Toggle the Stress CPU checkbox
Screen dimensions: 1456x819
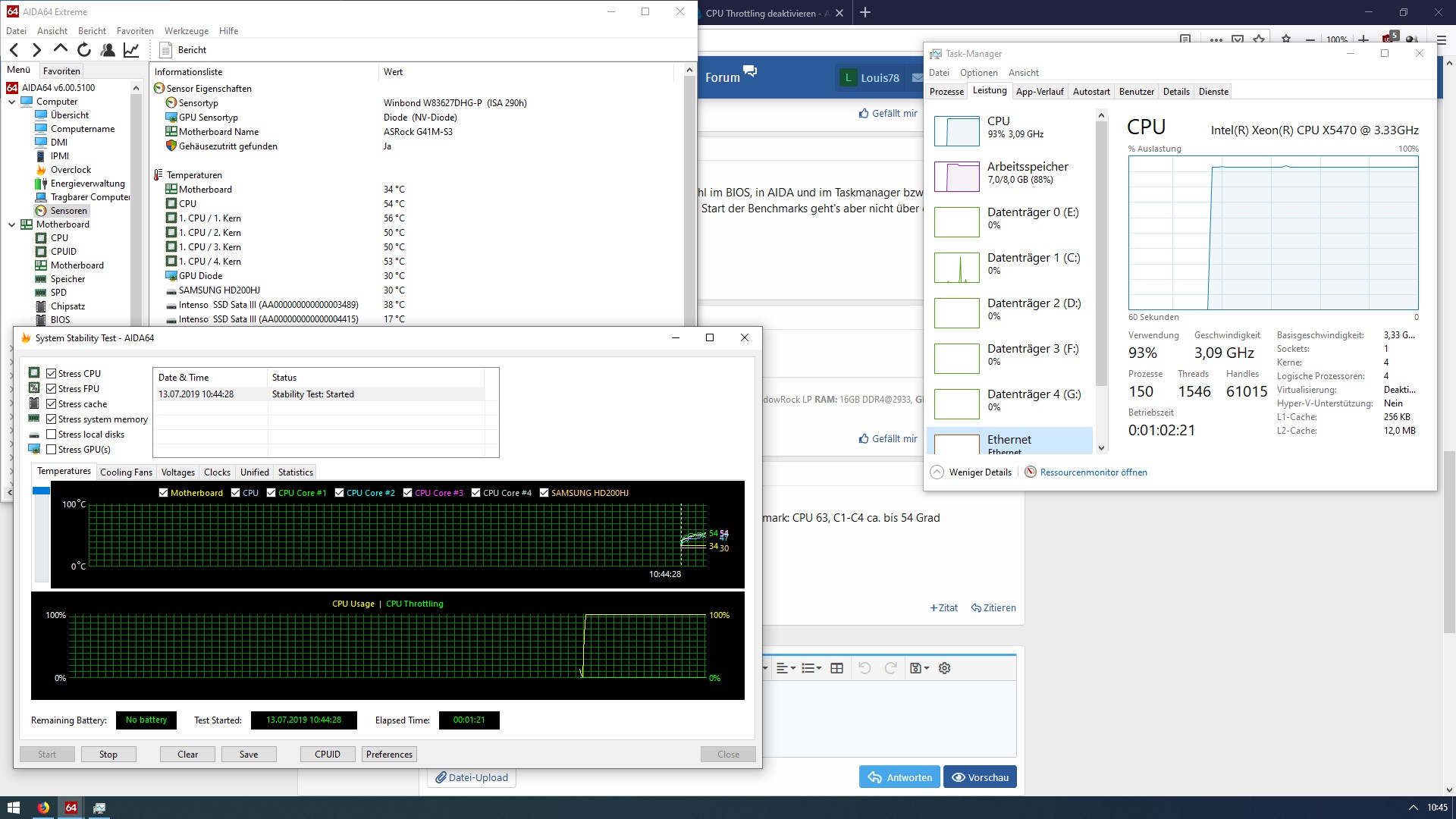point(52,374)
